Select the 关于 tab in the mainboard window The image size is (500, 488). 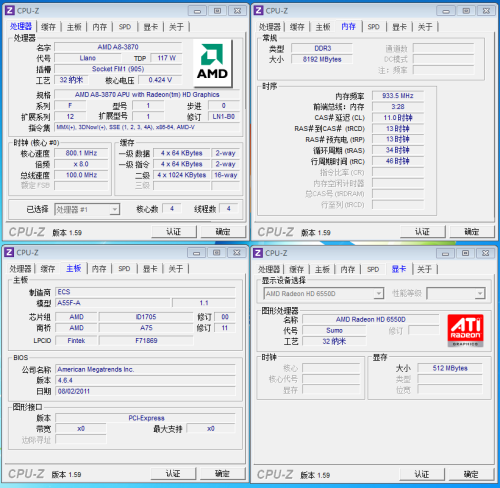click(175, 269)
